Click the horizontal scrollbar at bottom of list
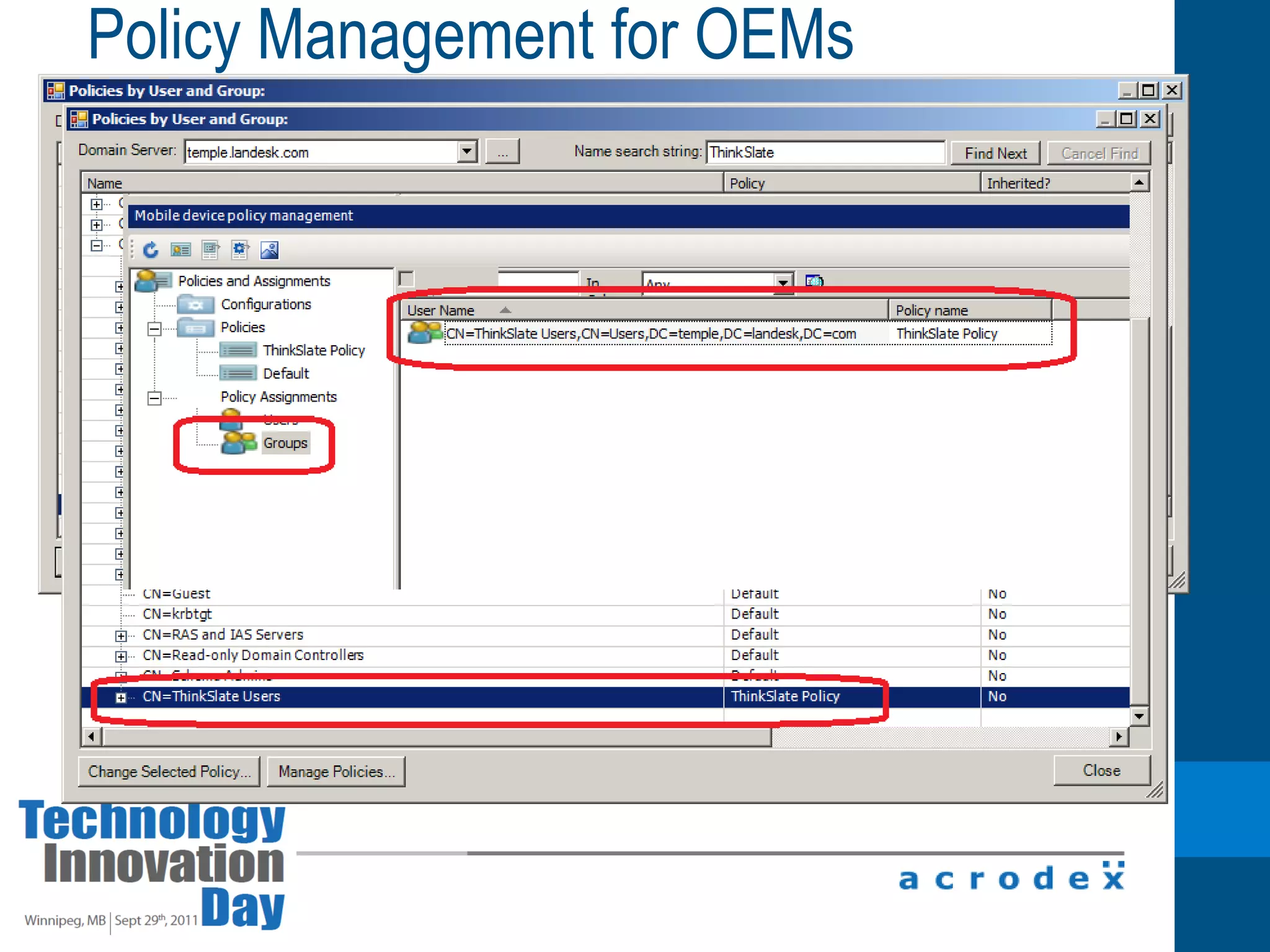Image resolution: width=1270 pixels, height=952 pixels. [437, 736]
